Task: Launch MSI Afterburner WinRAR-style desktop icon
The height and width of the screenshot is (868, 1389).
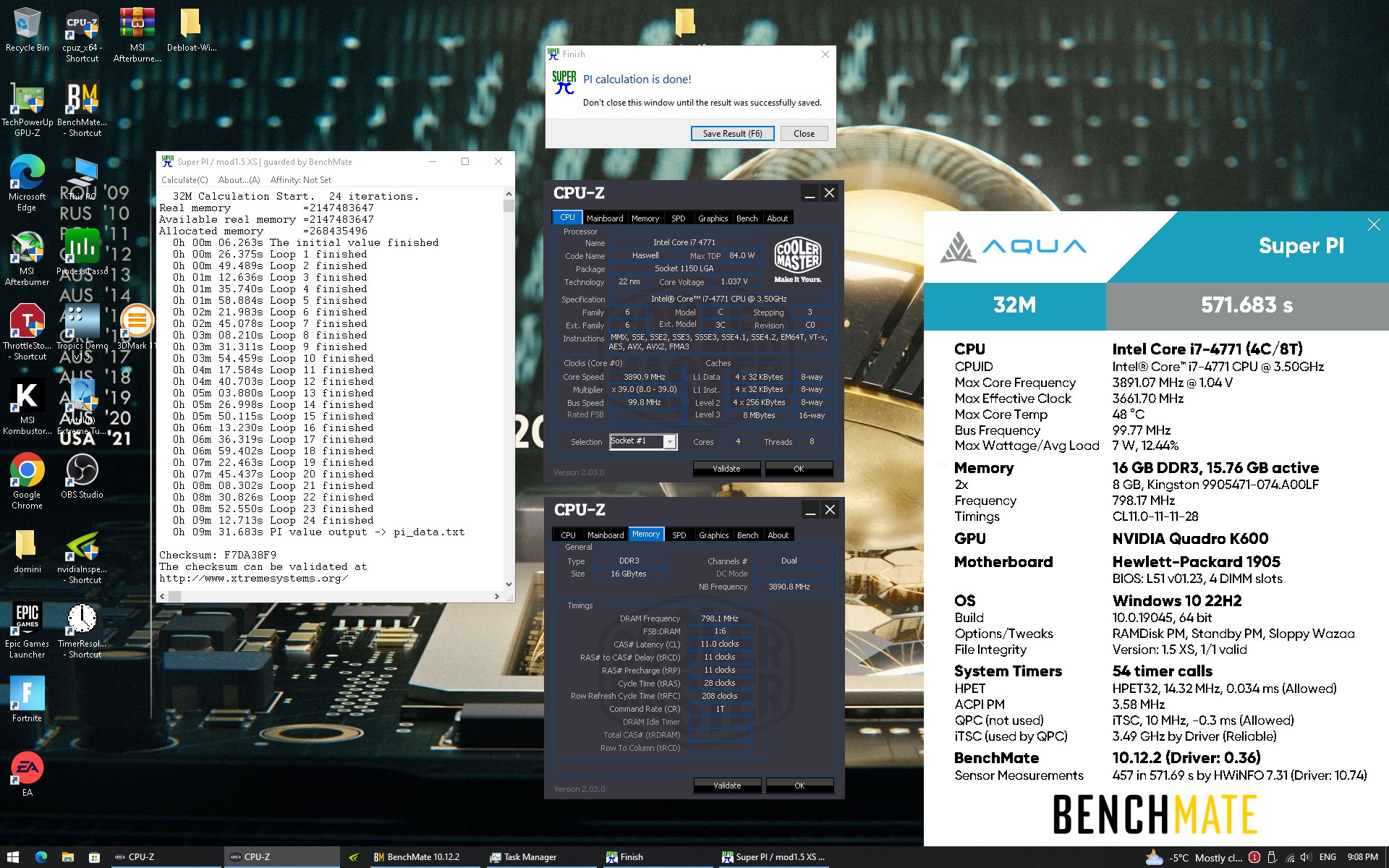Action: [137, 35]
